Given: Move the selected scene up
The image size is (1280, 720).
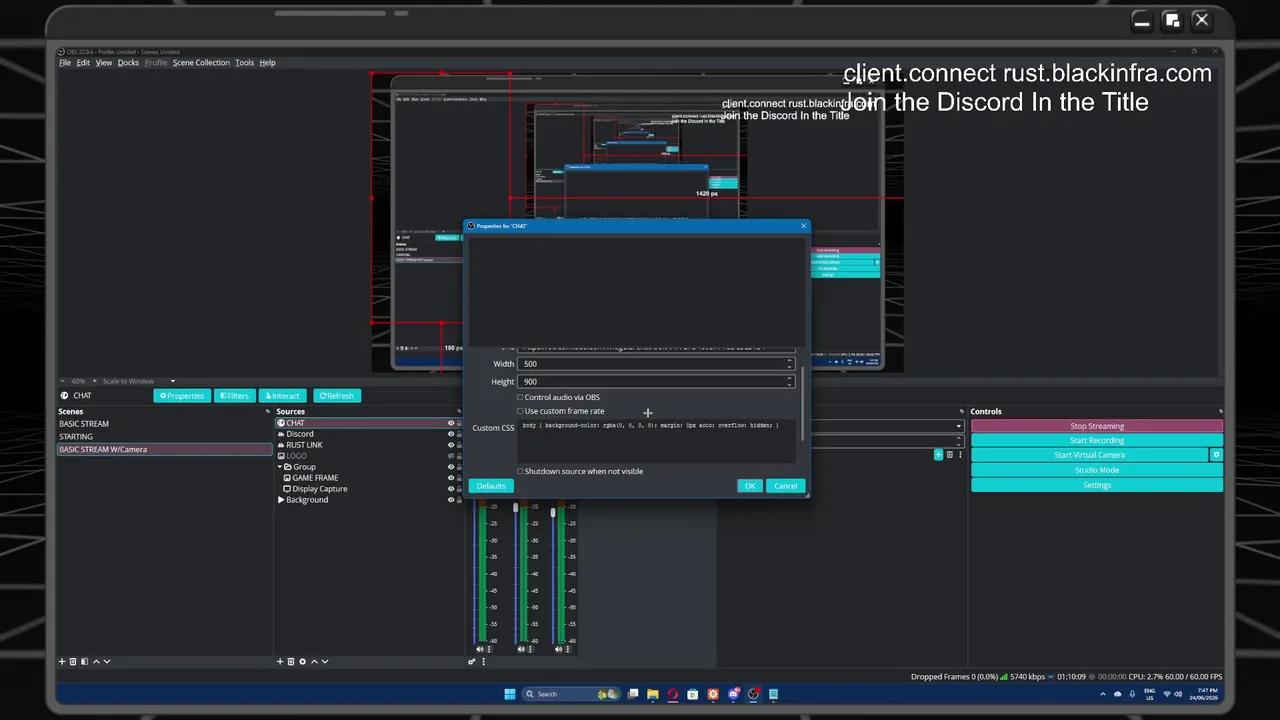Looking at the screenshot, I should (96, 661).
